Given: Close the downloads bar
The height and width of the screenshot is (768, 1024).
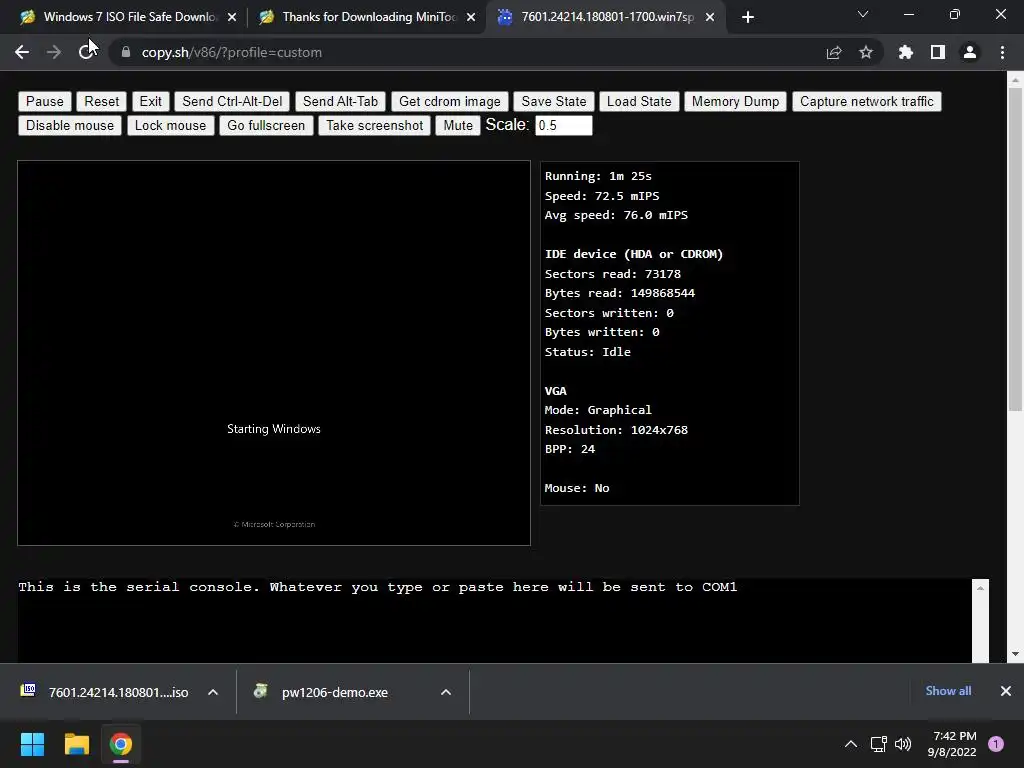Looking at the screenshot, I should 1006,691.
